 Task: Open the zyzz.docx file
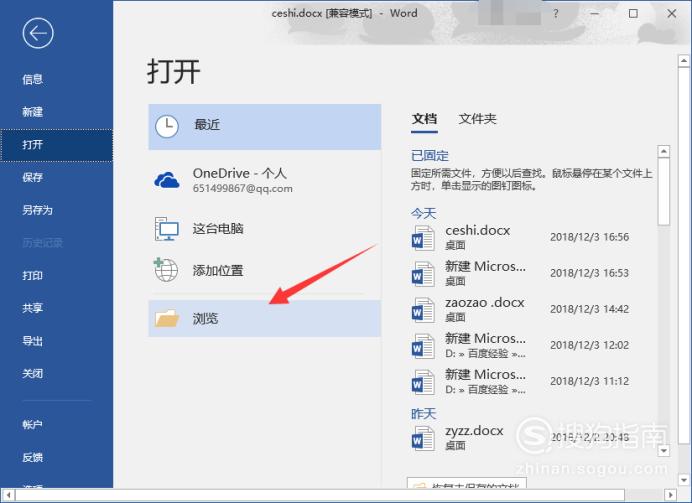(x=530, y=438)
